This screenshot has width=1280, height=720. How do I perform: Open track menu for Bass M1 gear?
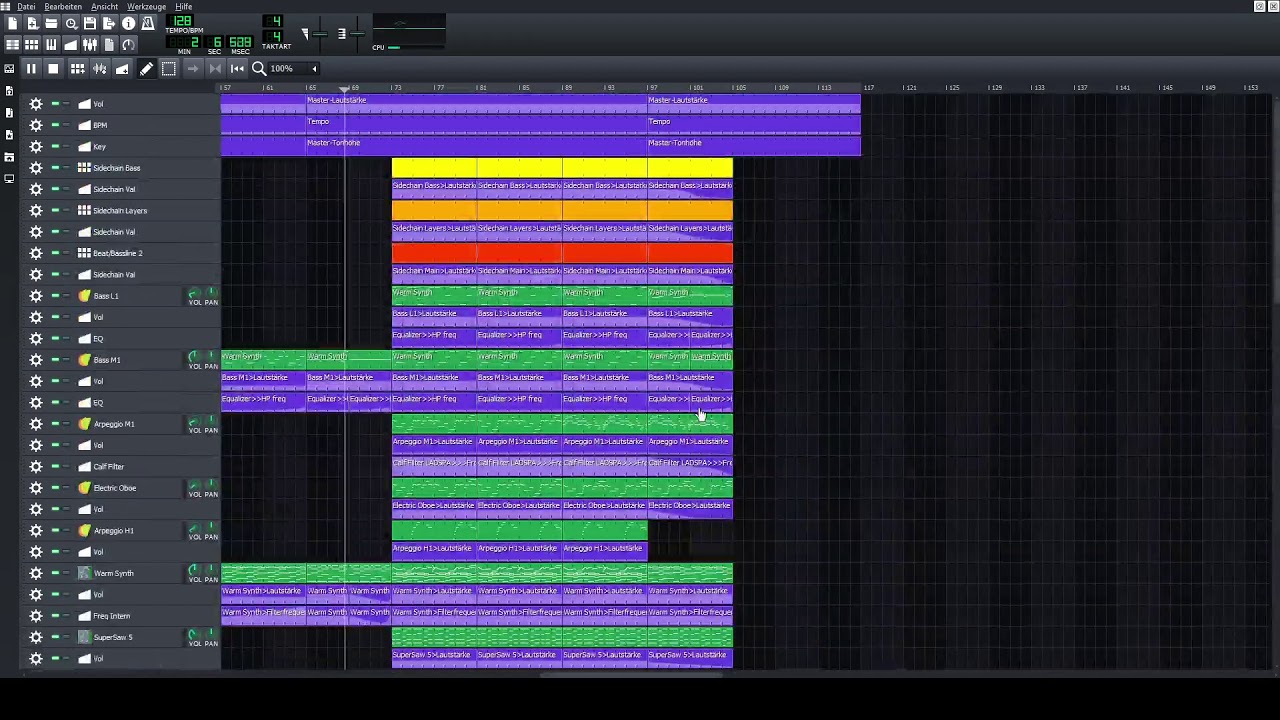36,360
